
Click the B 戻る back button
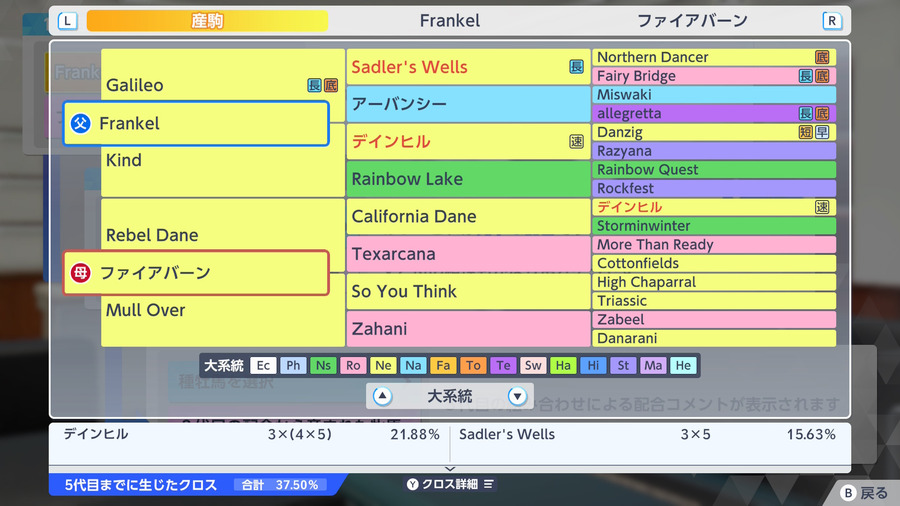pos(864,493)
